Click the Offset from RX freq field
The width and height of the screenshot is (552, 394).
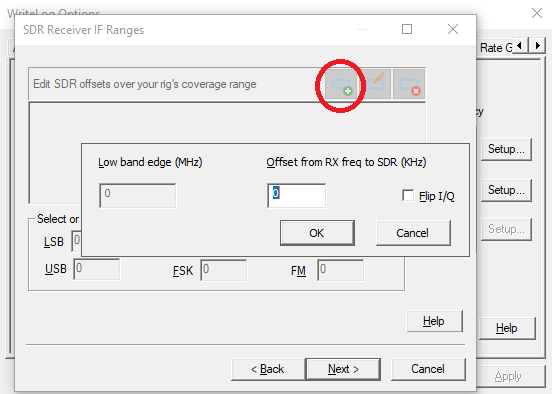point(296,195)
